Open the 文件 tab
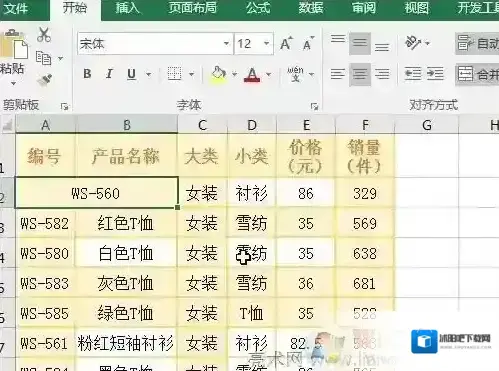This screenshot has width=499, height=371. point(16,8)
